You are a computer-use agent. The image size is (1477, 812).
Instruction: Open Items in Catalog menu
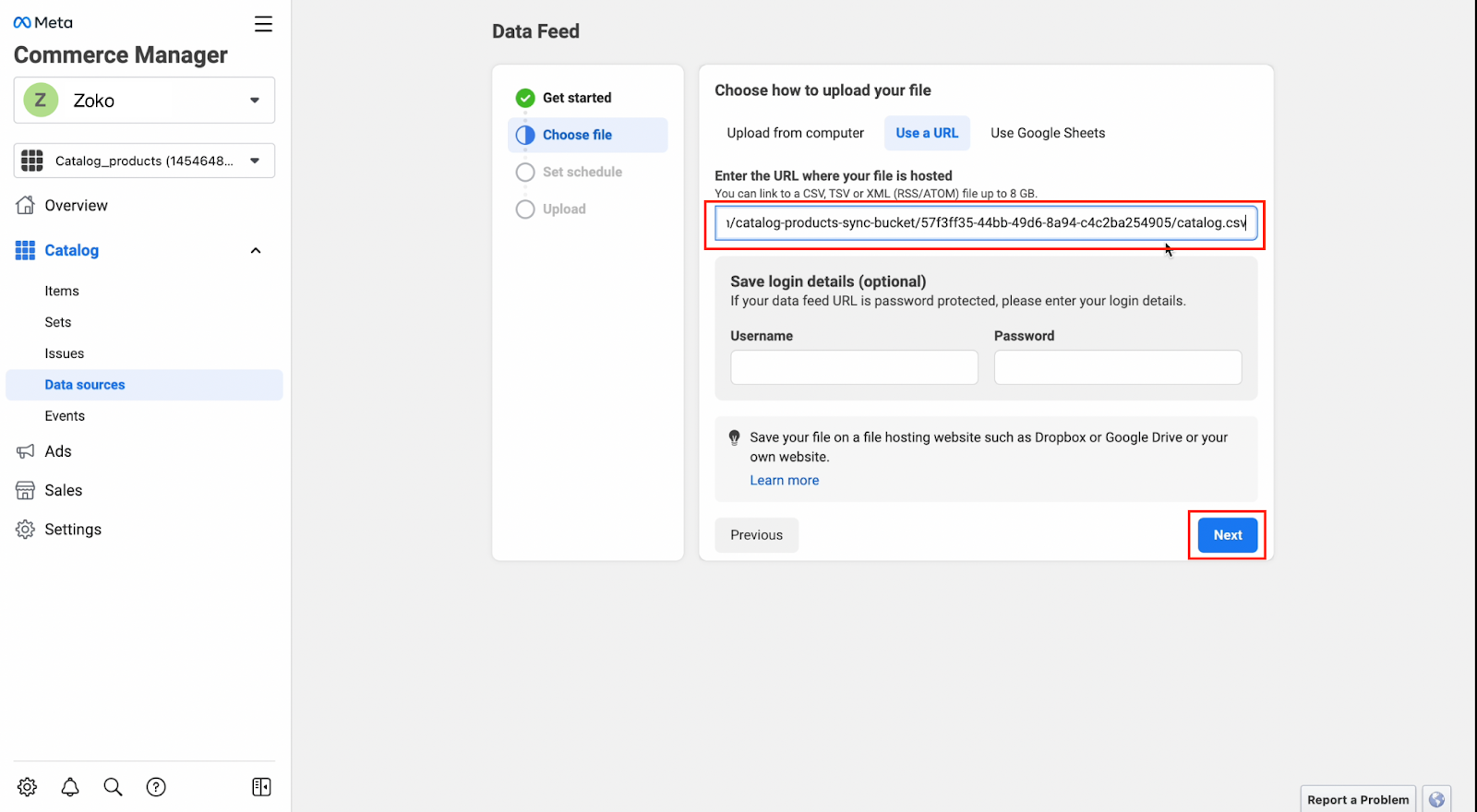point(62,291)
